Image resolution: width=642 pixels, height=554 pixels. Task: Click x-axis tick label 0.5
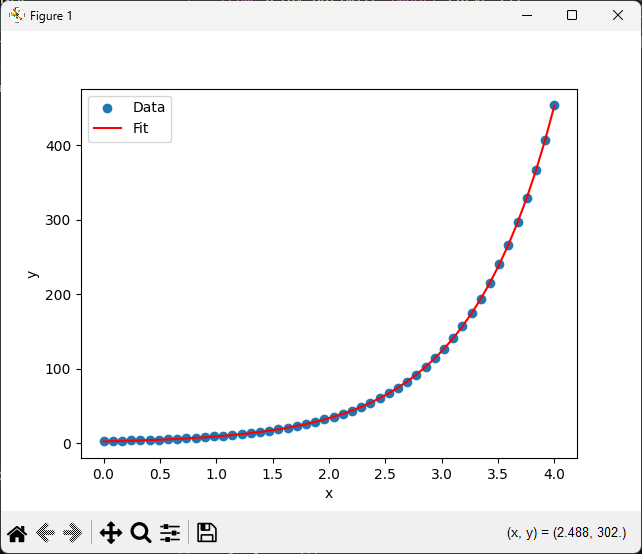(160, 474)
